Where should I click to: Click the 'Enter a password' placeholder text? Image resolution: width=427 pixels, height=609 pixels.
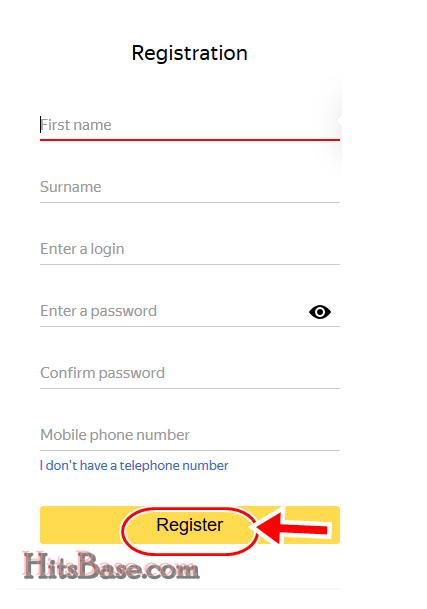99,311
